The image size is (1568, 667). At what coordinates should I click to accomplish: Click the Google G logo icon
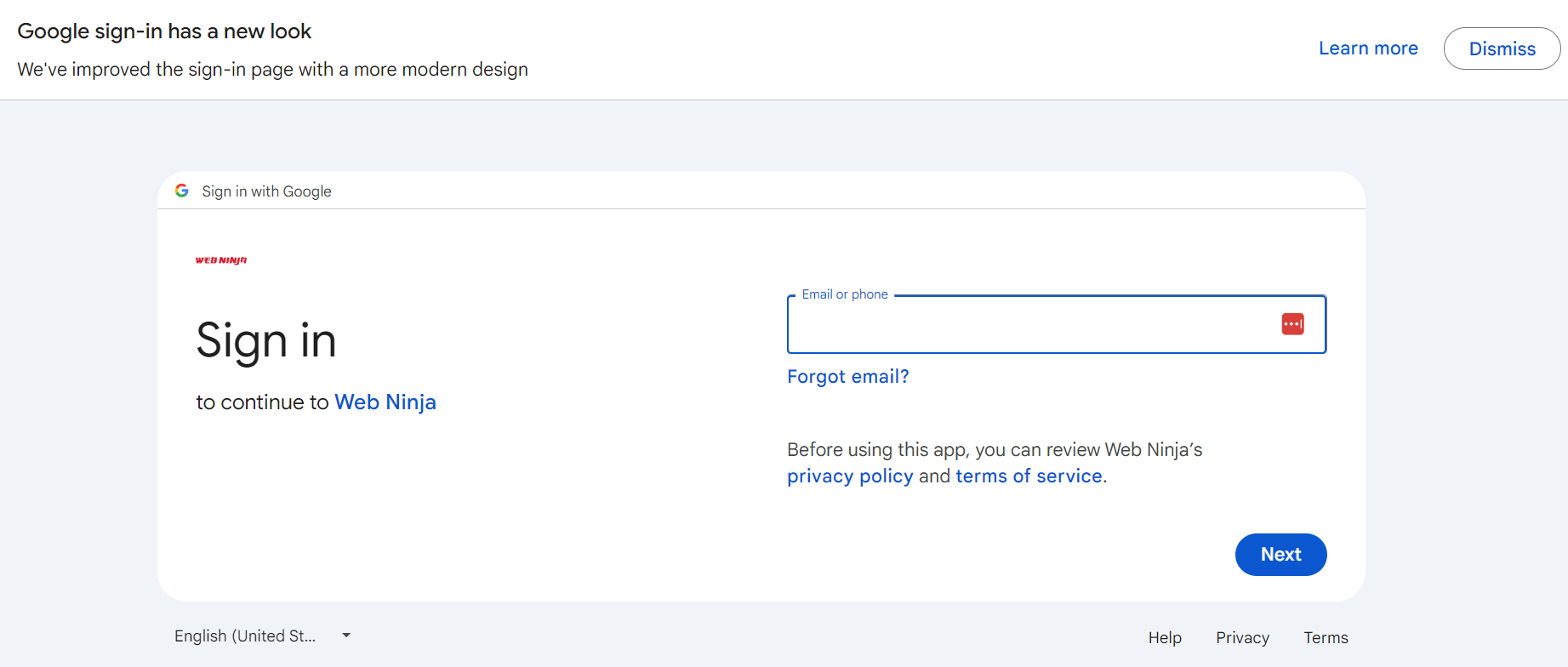(x=181, y=191)
